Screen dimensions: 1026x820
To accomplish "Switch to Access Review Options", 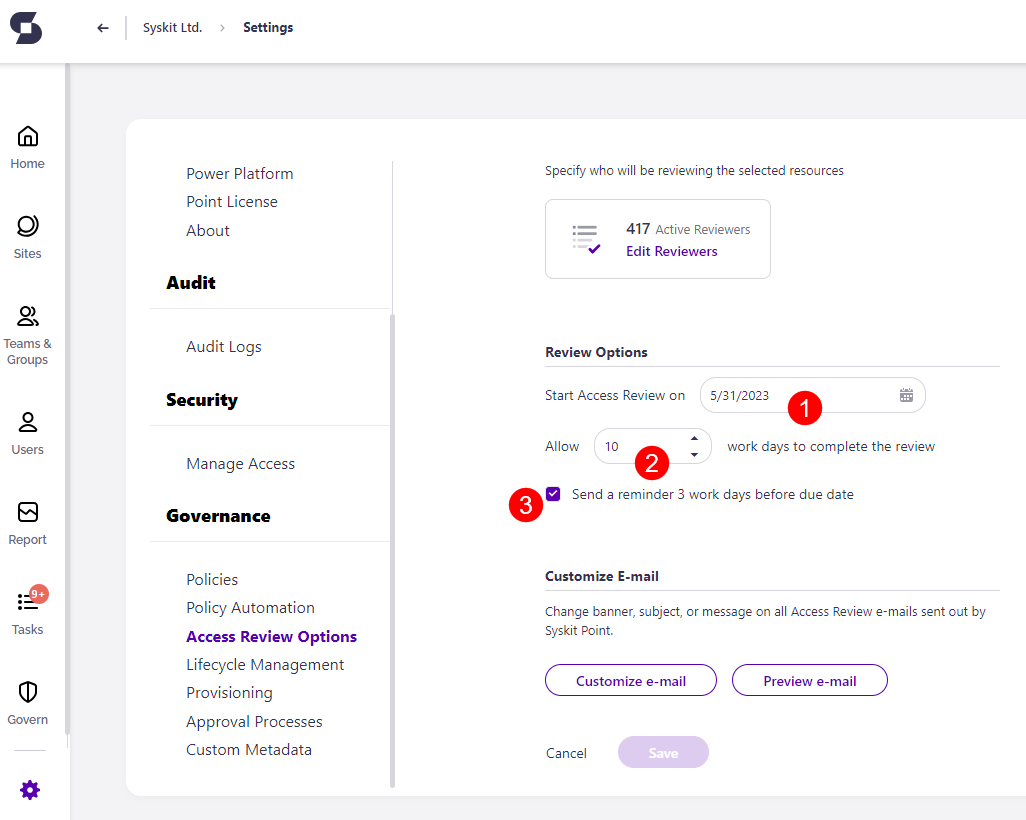I will pos(271,635).
